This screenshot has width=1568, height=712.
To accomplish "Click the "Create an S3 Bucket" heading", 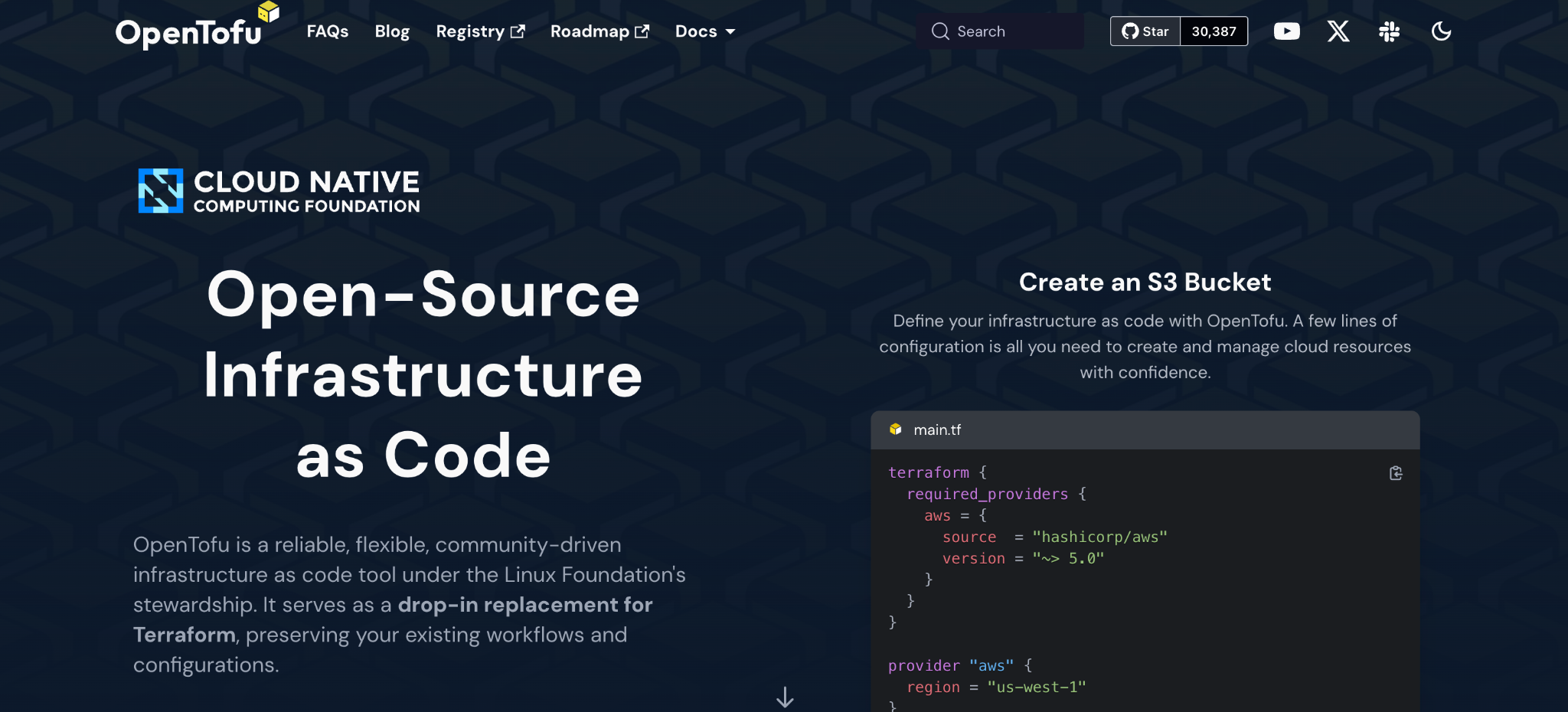I will [x=1145, y=282].
